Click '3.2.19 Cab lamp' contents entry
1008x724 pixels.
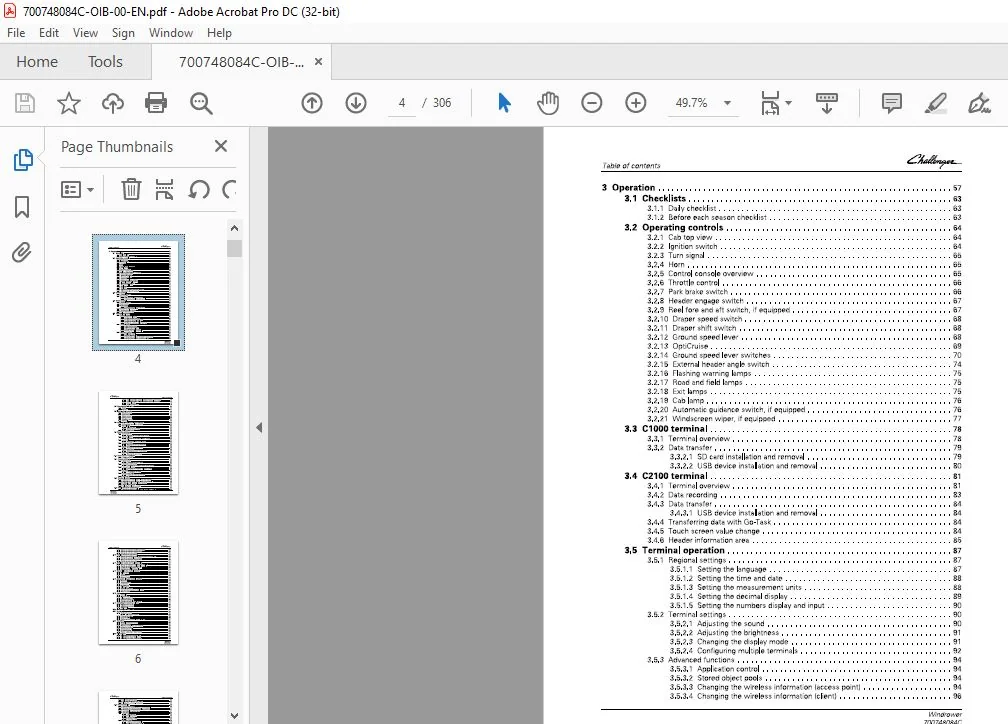804,401
